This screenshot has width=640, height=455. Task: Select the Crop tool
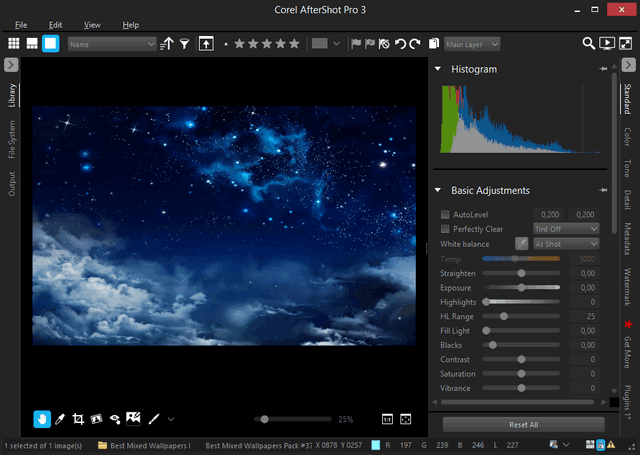coord(78,419)
